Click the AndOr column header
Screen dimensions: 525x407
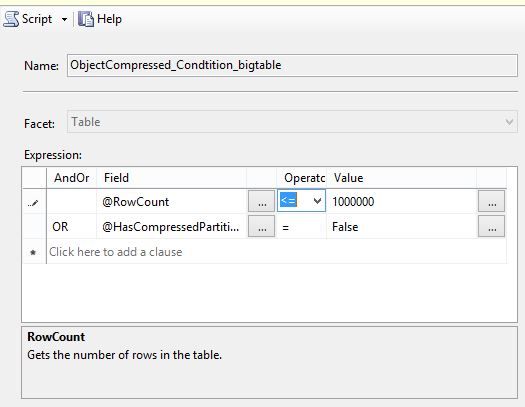click(71, 178)
